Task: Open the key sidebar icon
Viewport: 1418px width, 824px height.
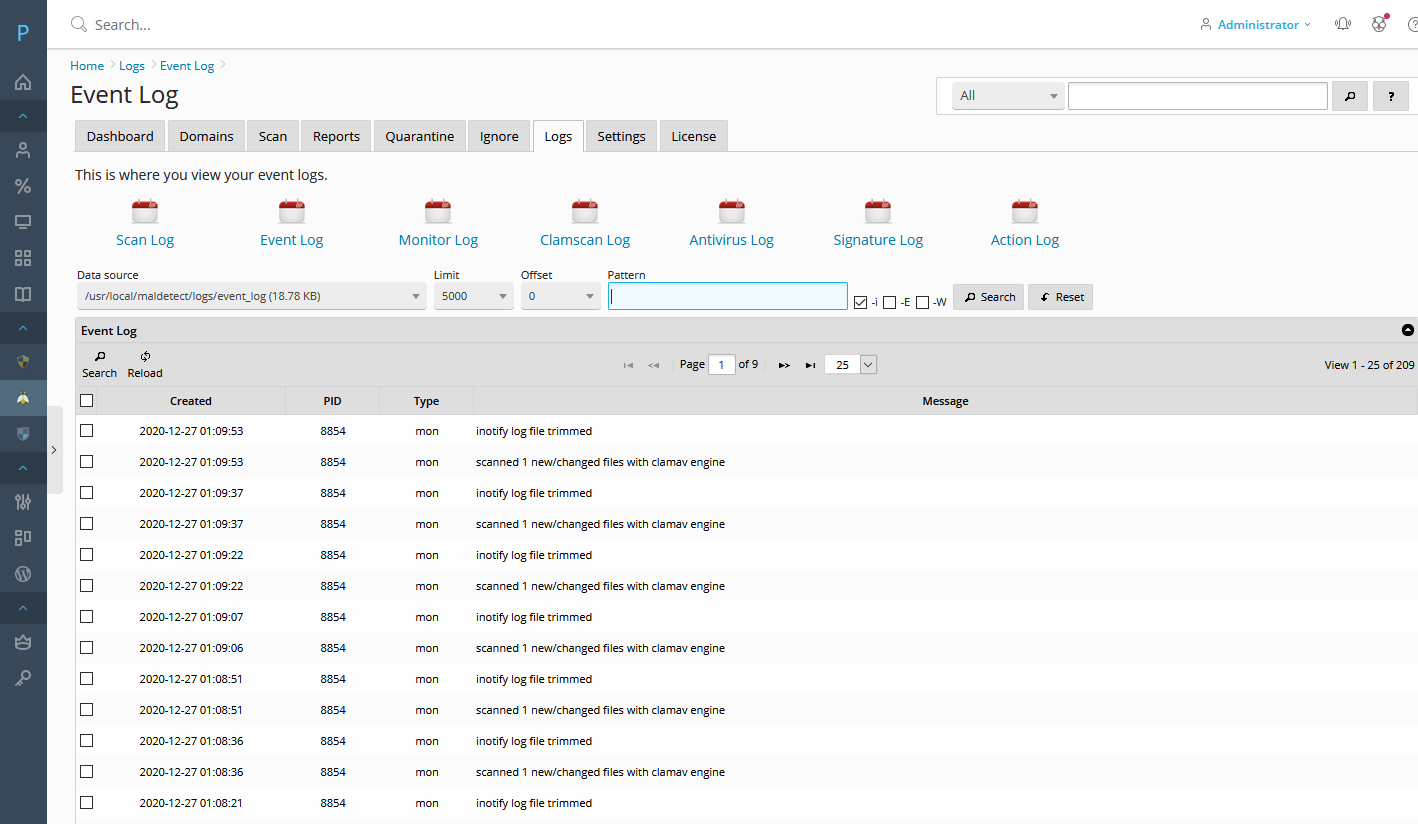Action: click(23, 678)
